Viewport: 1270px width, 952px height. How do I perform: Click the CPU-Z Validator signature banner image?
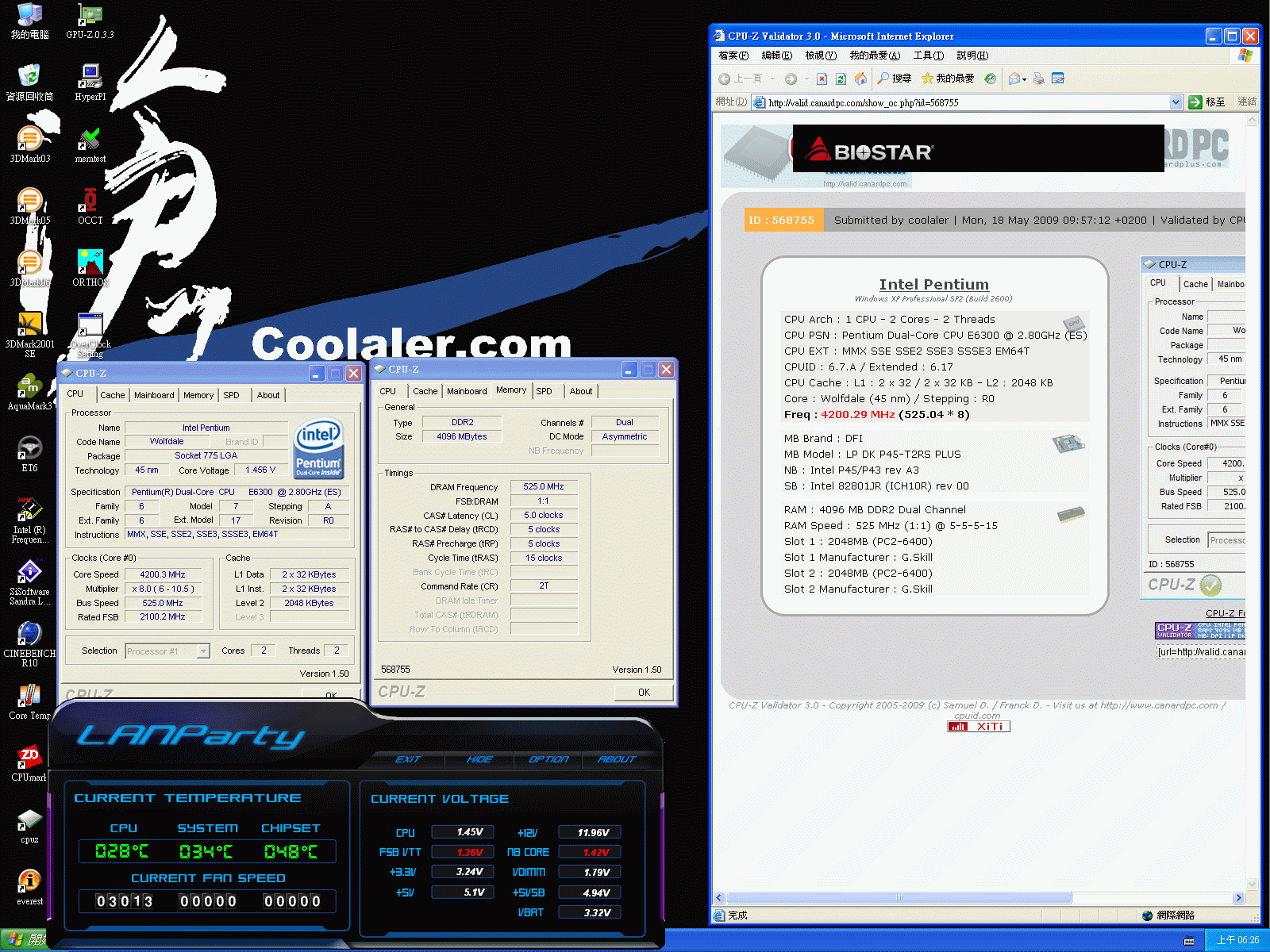click(1200, 631)
